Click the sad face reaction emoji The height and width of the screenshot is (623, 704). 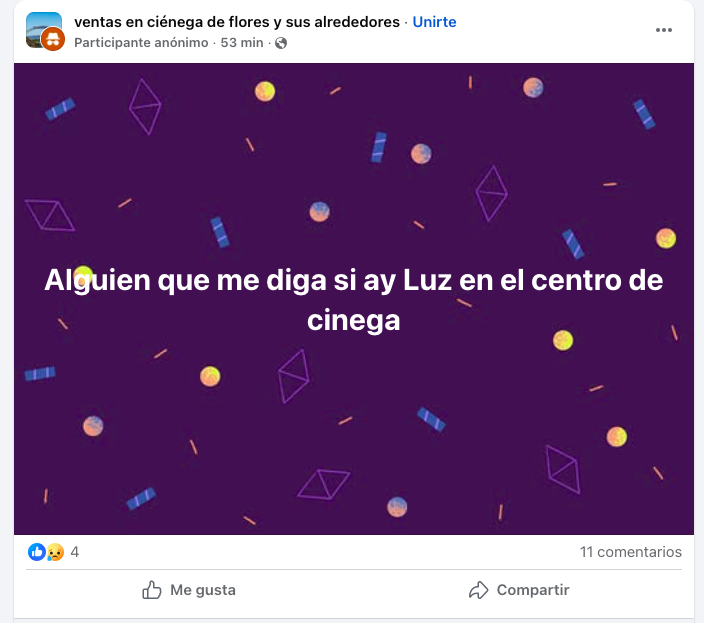tap(55, 552)
